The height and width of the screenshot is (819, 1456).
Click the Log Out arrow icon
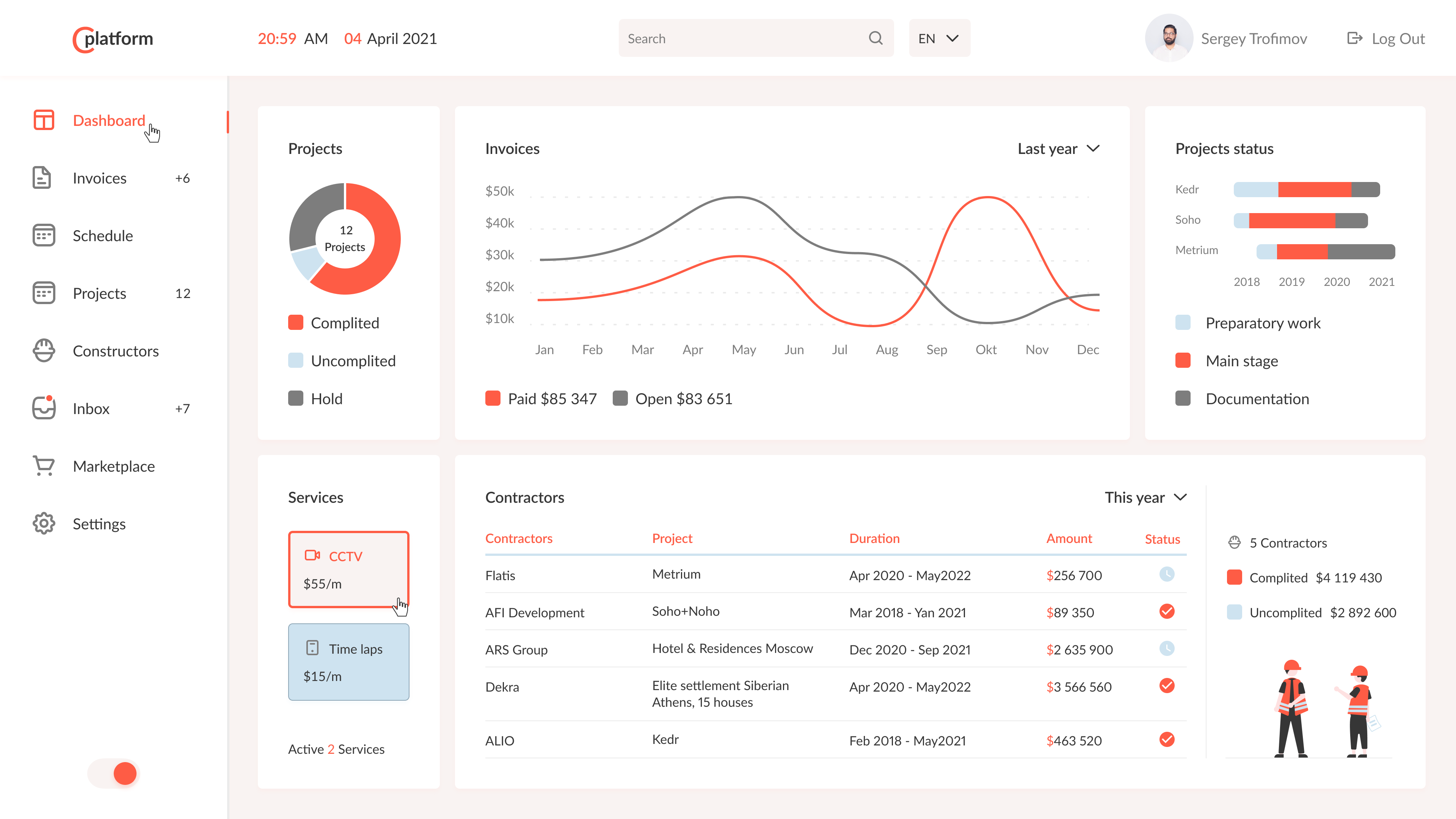pyautogui.click(x=1354, y=38)
